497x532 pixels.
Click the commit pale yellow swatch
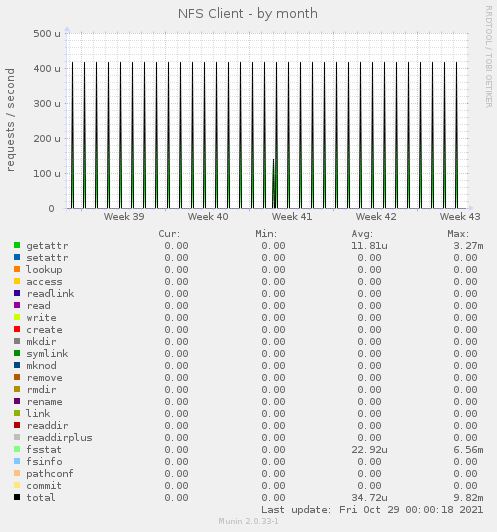click(17, 485)
